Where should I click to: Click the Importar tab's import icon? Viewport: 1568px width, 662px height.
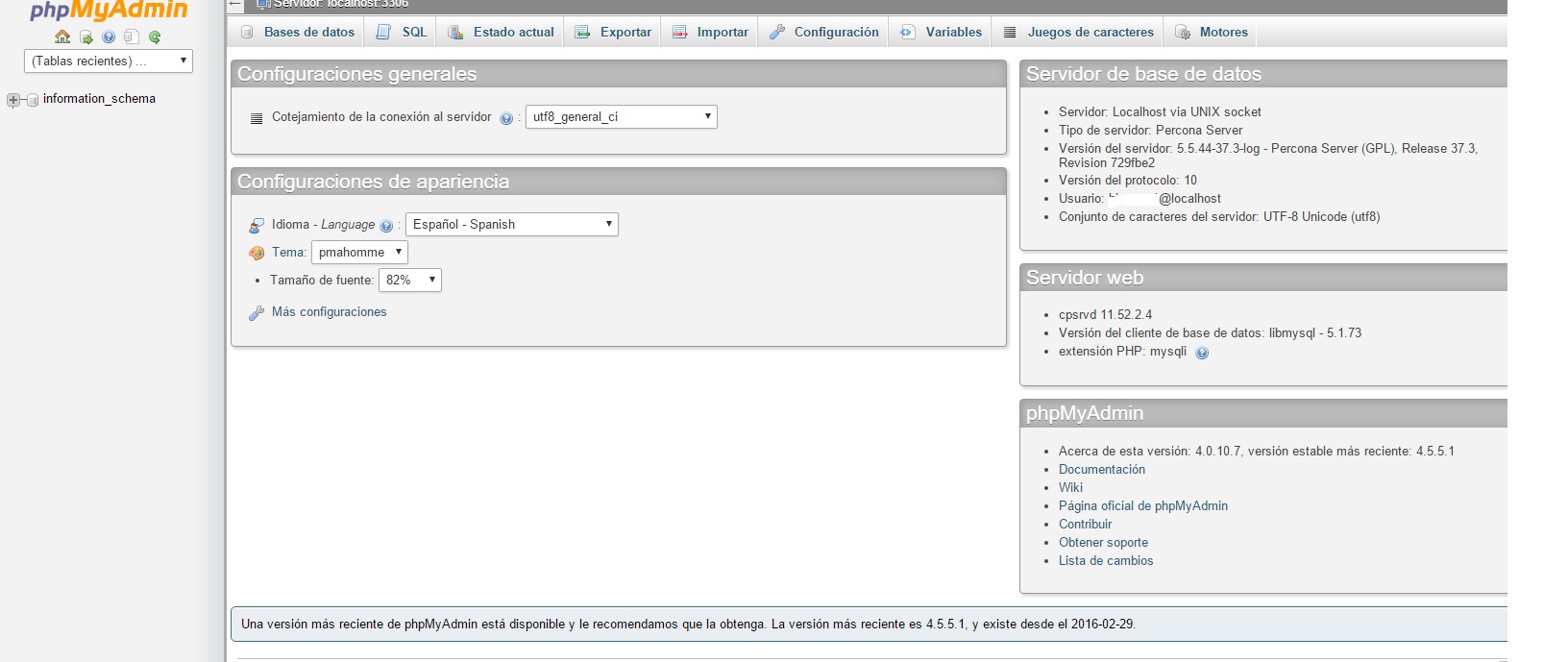pos(680,32)
